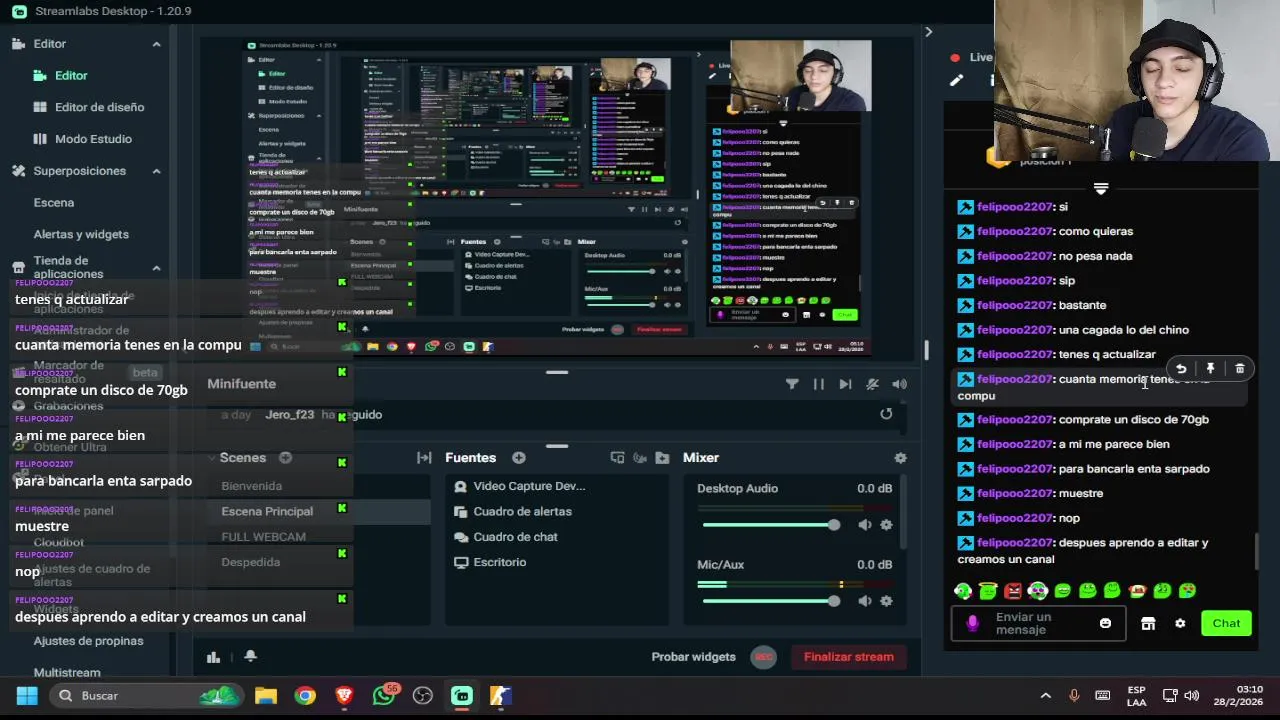Send message with green Chat button
The height and width of the screenshot is (720, 1280).
click(1226, 623)
